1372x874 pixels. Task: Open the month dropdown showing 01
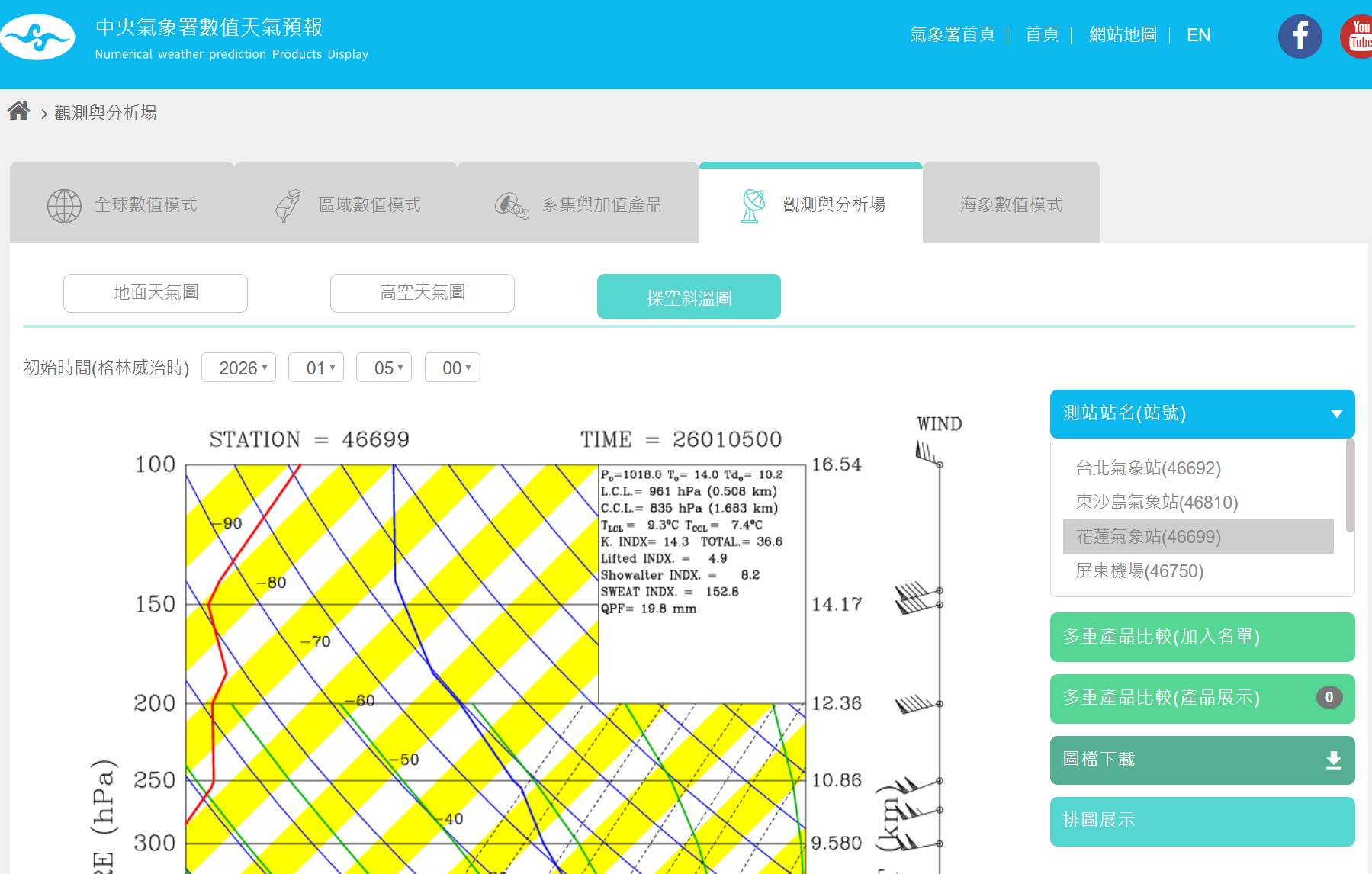(x=316, y=368)
